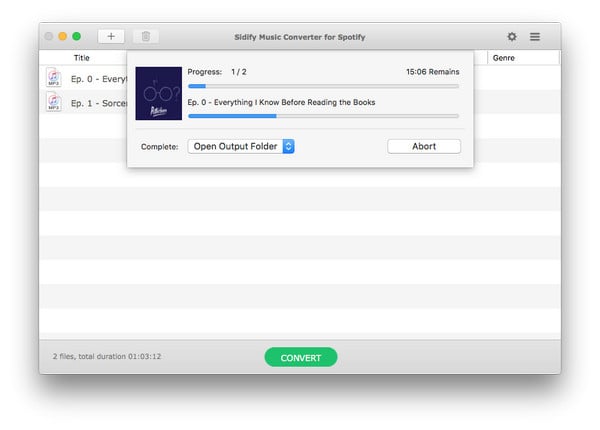
Task: Click the '2 files, total duration' status text
Action: tap(107, 356)
